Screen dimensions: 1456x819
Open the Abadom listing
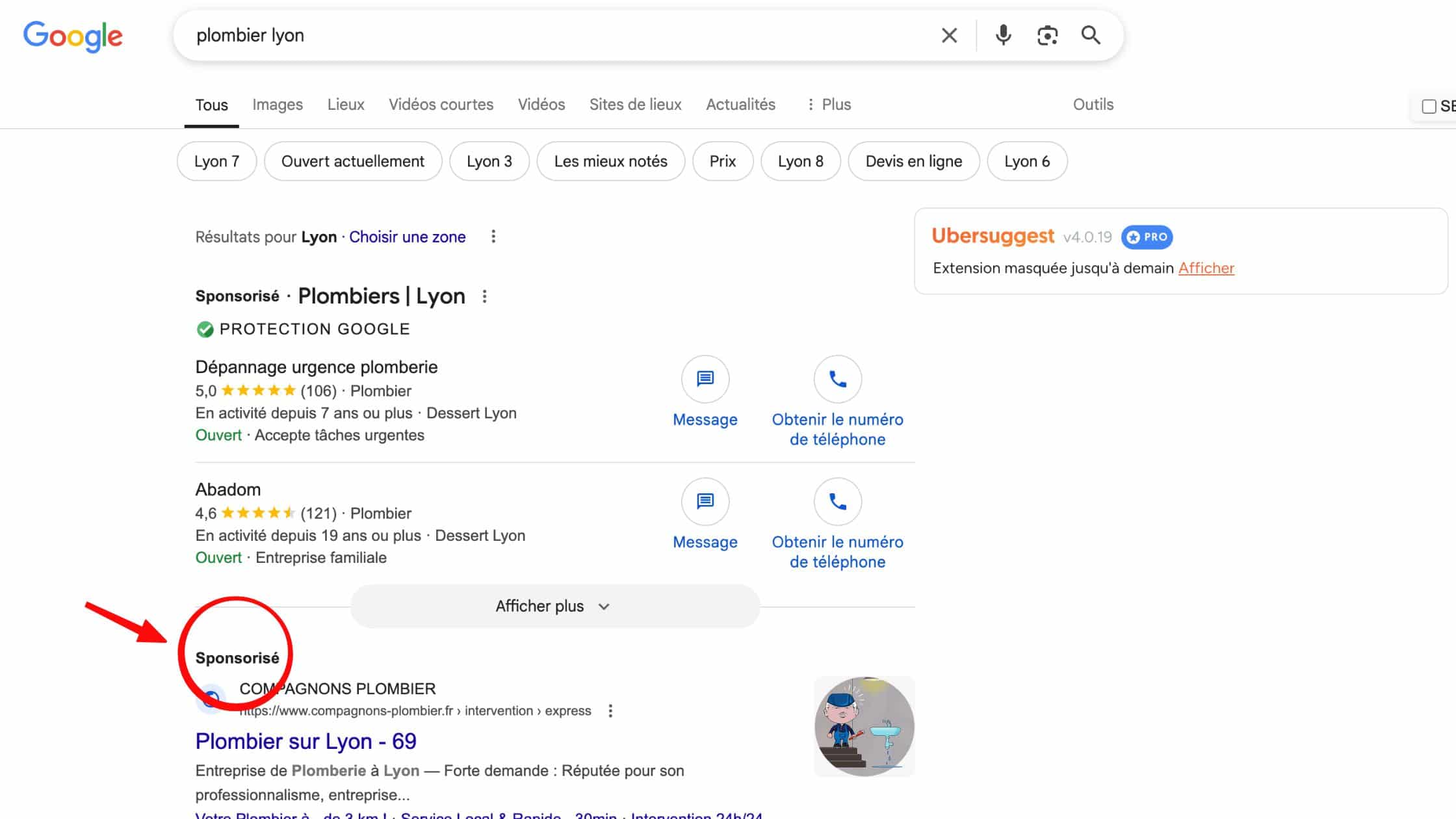228,489
